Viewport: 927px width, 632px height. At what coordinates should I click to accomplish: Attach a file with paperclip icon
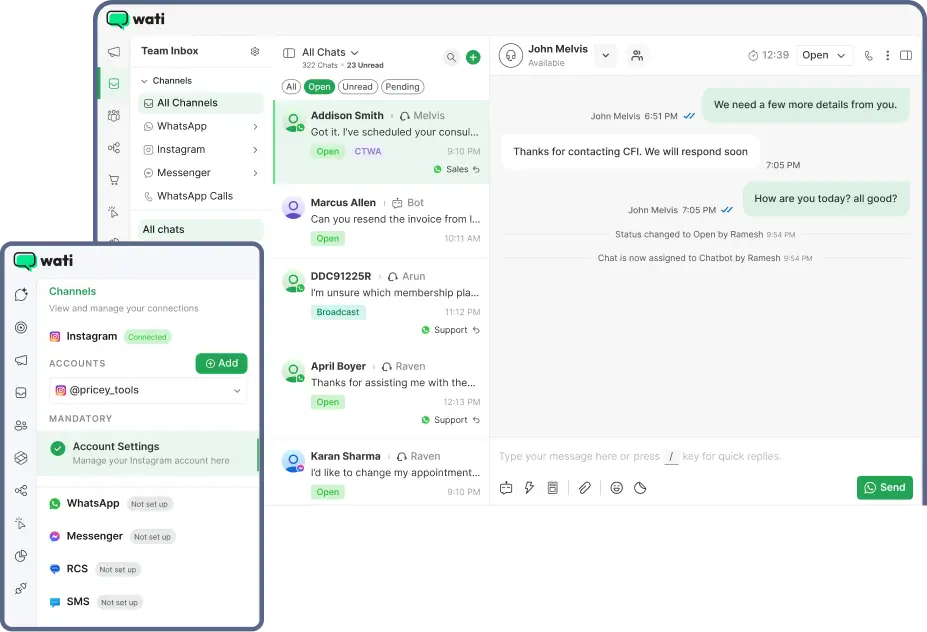[x=585, y=488]
